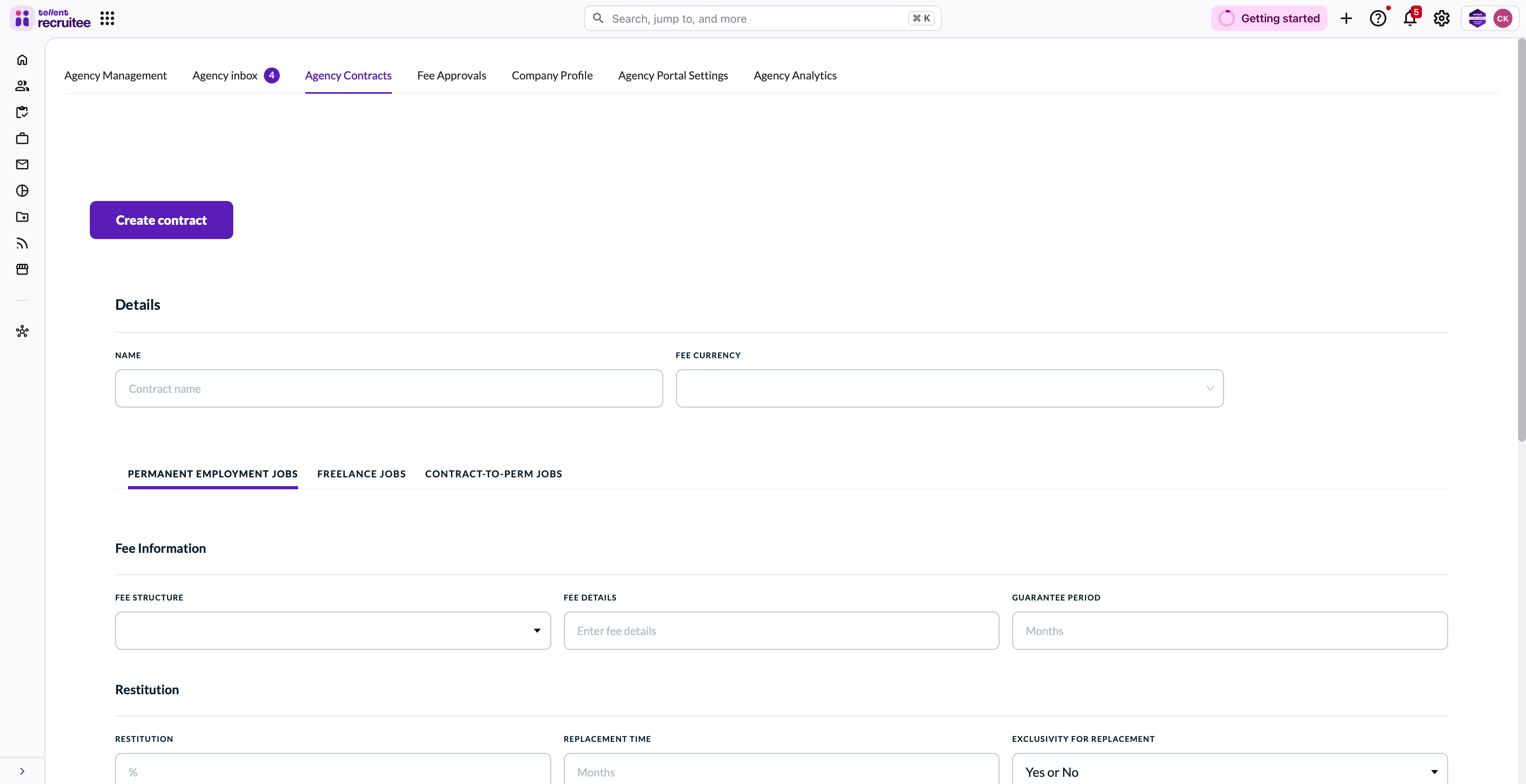Switch to Contract-to-Perm Jobs tab
The image size is (1526, 784).
pos(494,474)
